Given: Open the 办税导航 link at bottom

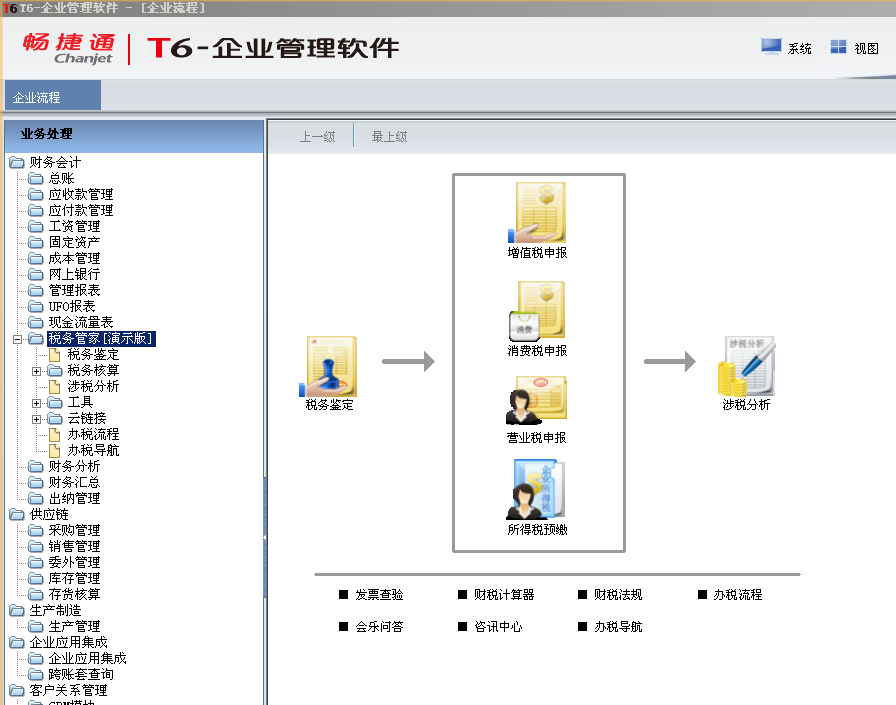Looking at the screenshot, I should click(618, 627).
